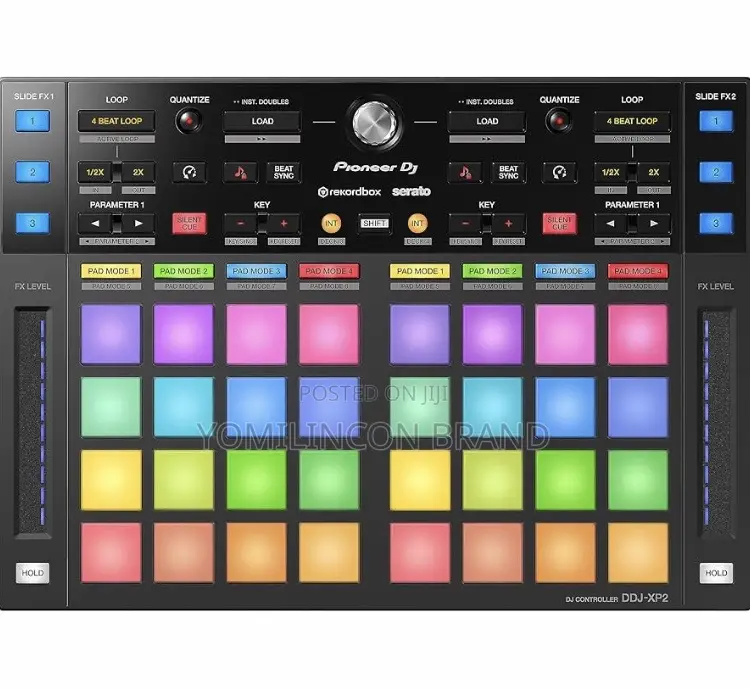The image size is (750, 689).
Task: Raise the key with right deck plus button
Action: 508,223
